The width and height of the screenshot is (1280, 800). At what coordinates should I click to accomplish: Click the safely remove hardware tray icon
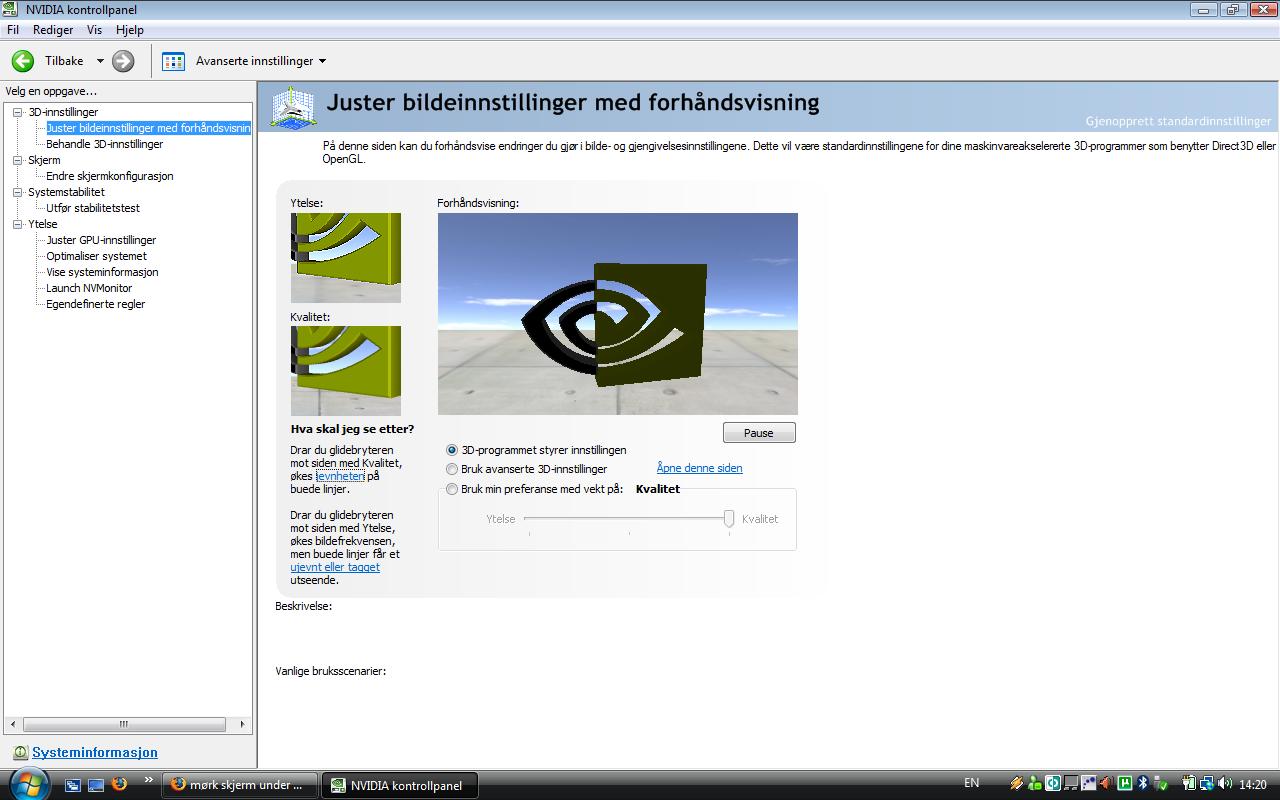pos(1161,783)
